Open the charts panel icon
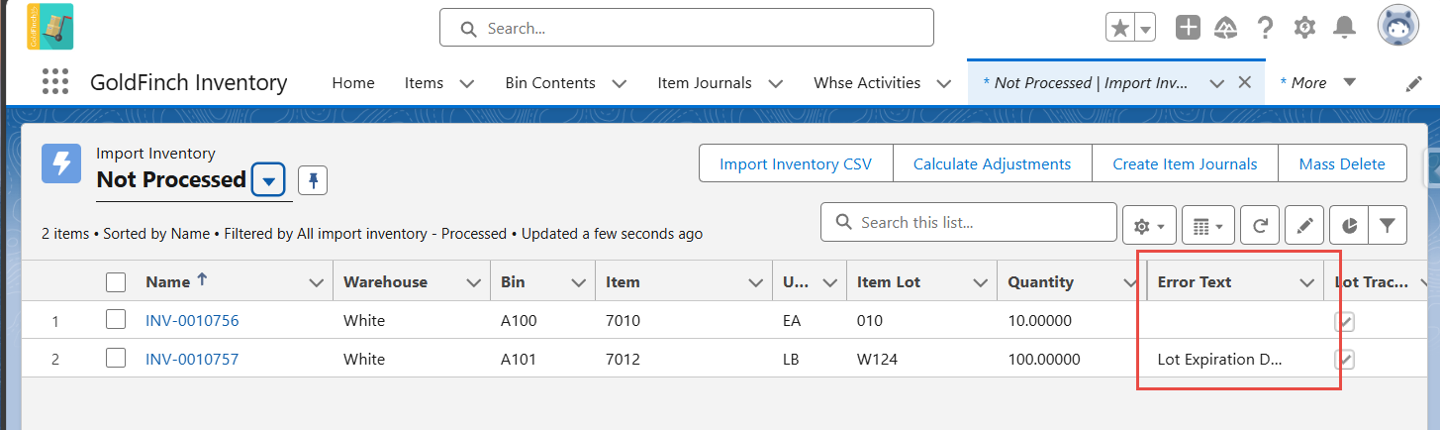This screenshot has height=430, width=1440. click(1349, 226)
